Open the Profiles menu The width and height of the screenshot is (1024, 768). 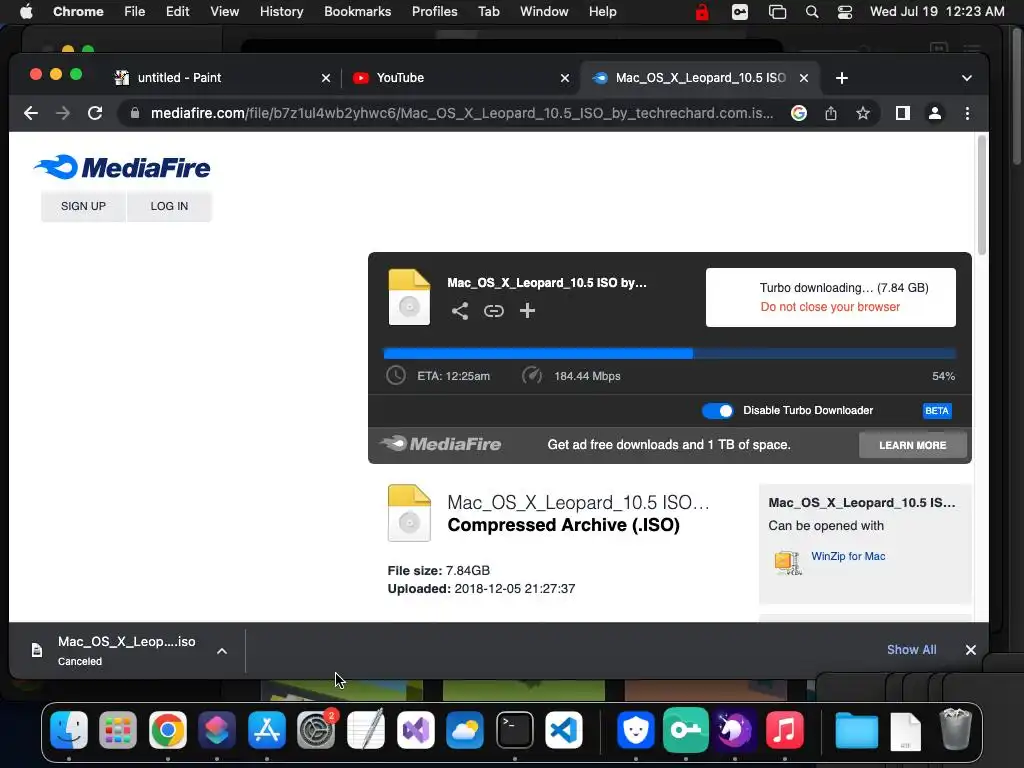[x=434, y=12]
